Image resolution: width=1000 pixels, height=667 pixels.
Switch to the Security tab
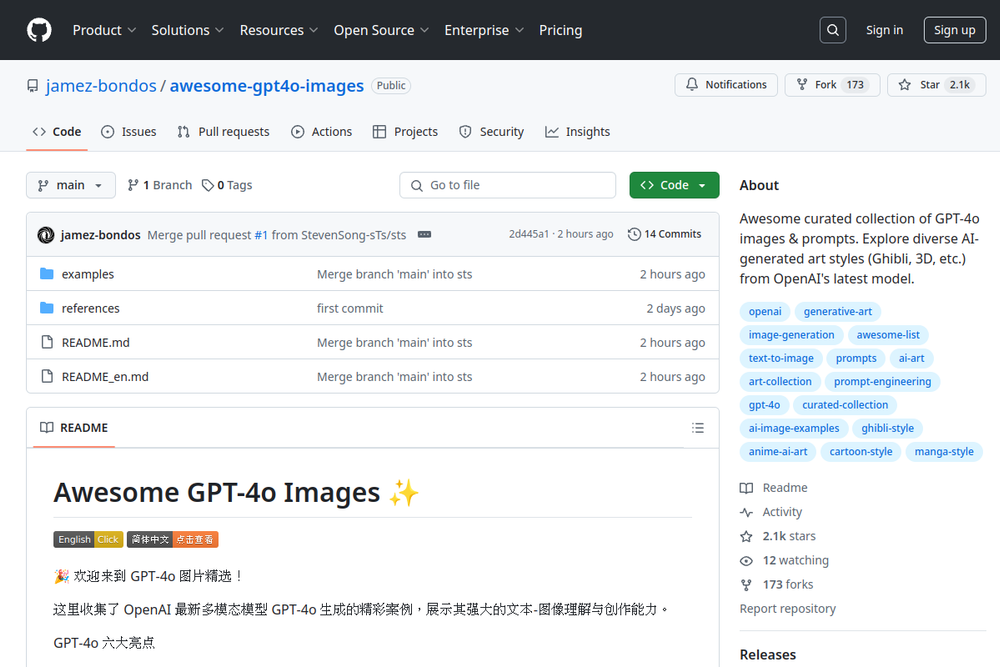point(491,131)
